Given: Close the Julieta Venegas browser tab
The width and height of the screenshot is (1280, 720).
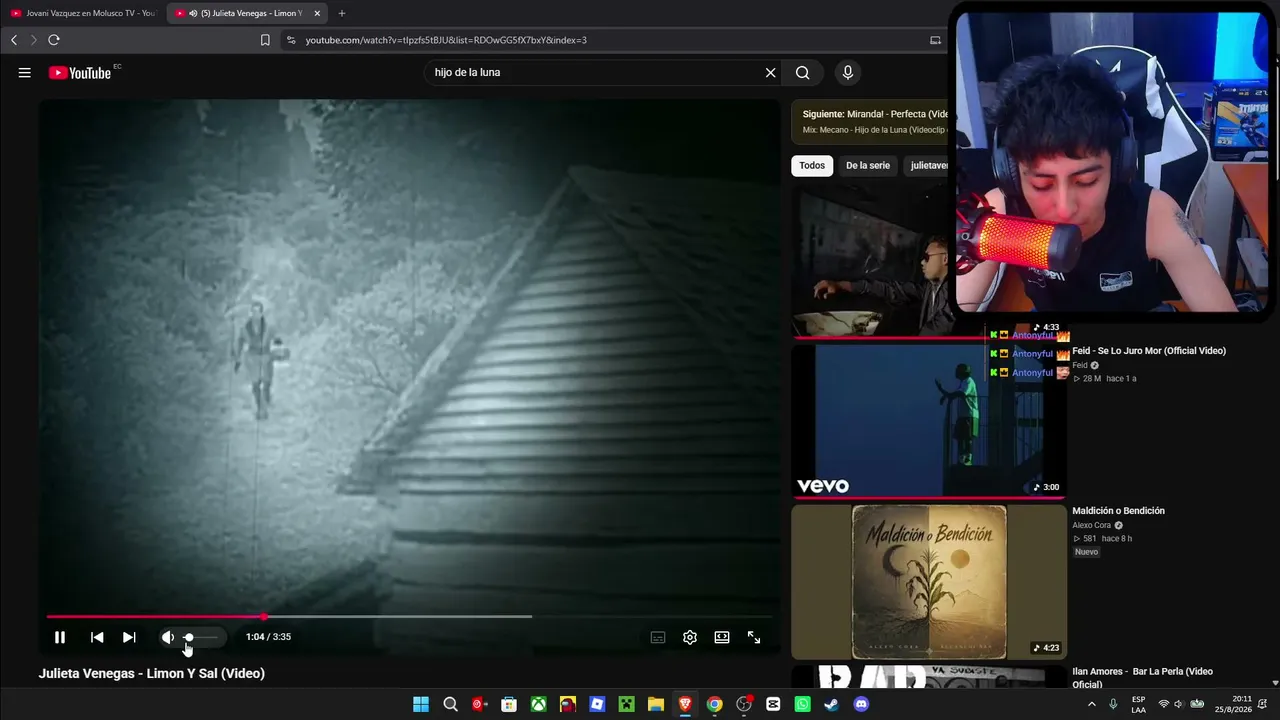Looking at the screenshot, I should pos(317,13).
